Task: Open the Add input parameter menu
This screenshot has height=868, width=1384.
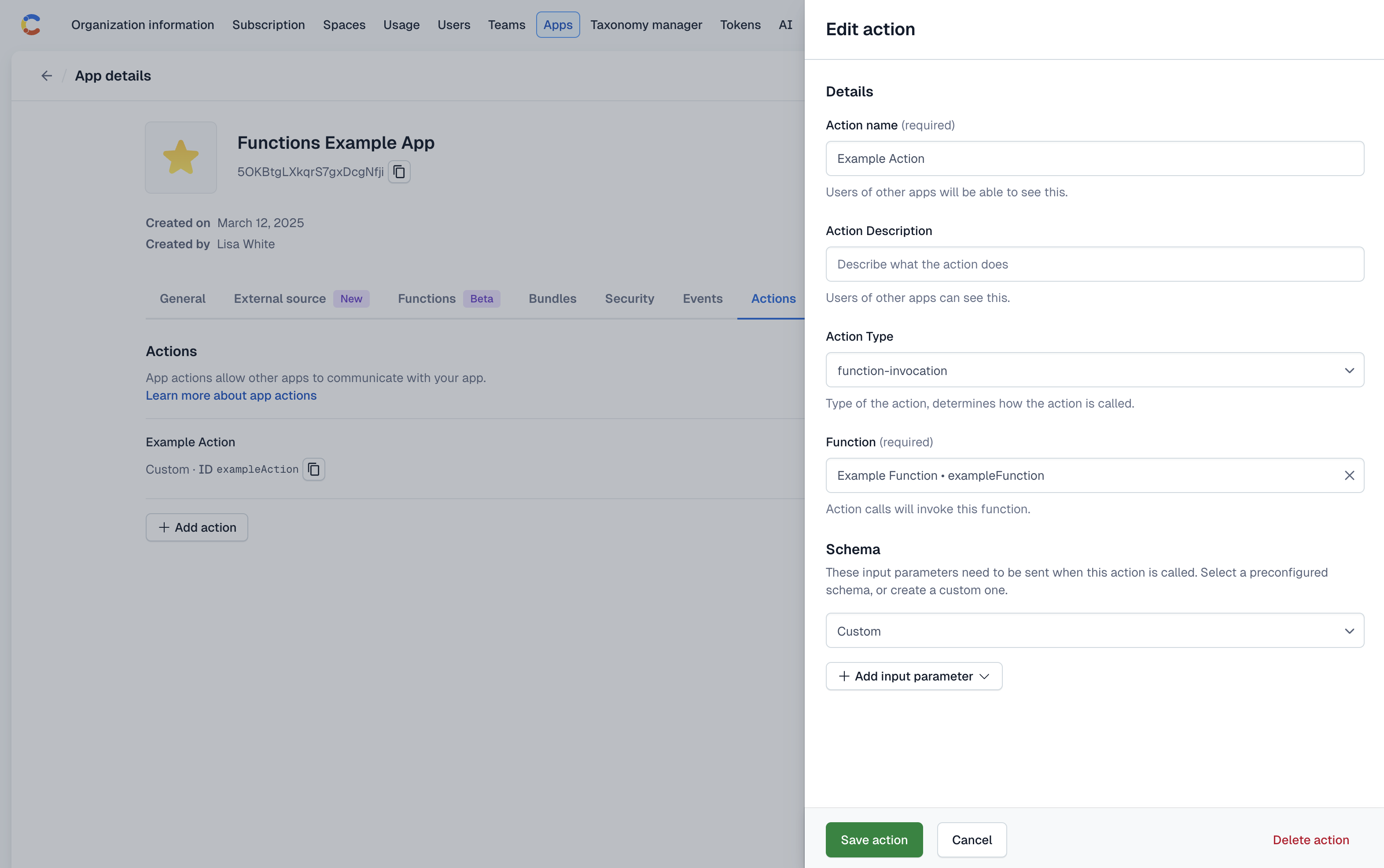Action: (x=913, y=676)
